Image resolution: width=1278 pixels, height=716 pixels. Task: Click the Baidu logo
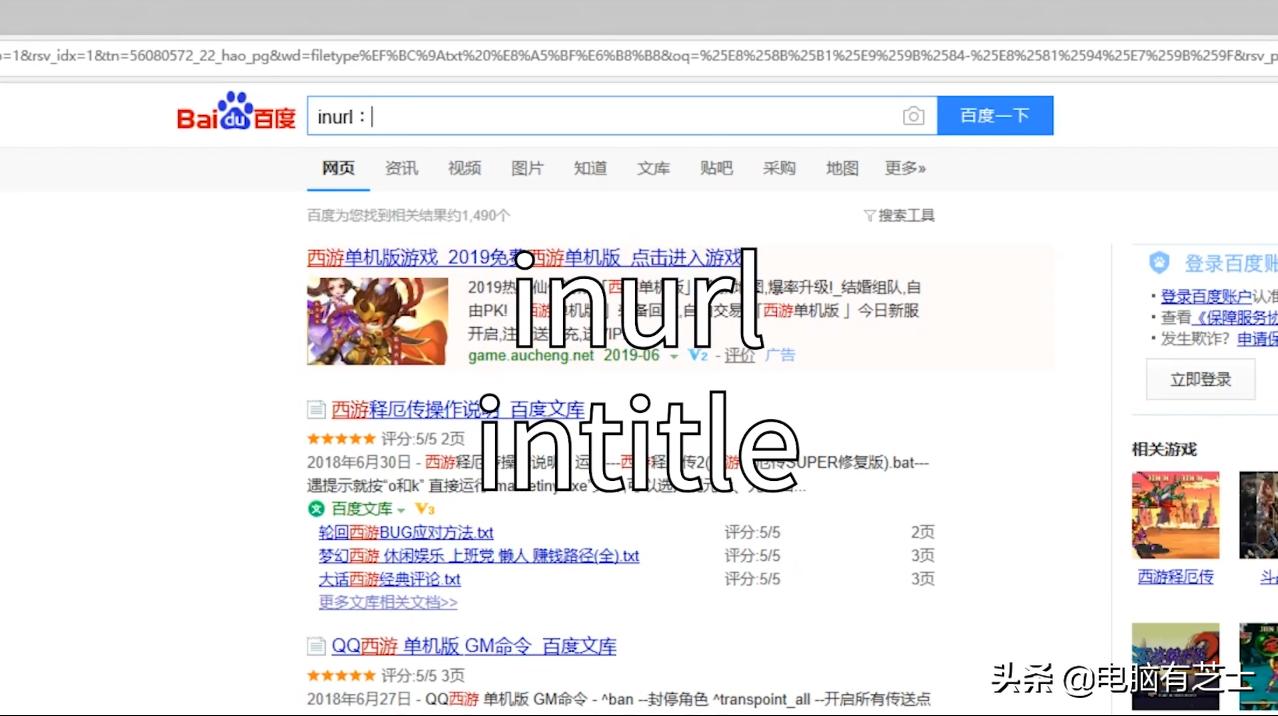[x=234, y=114]
